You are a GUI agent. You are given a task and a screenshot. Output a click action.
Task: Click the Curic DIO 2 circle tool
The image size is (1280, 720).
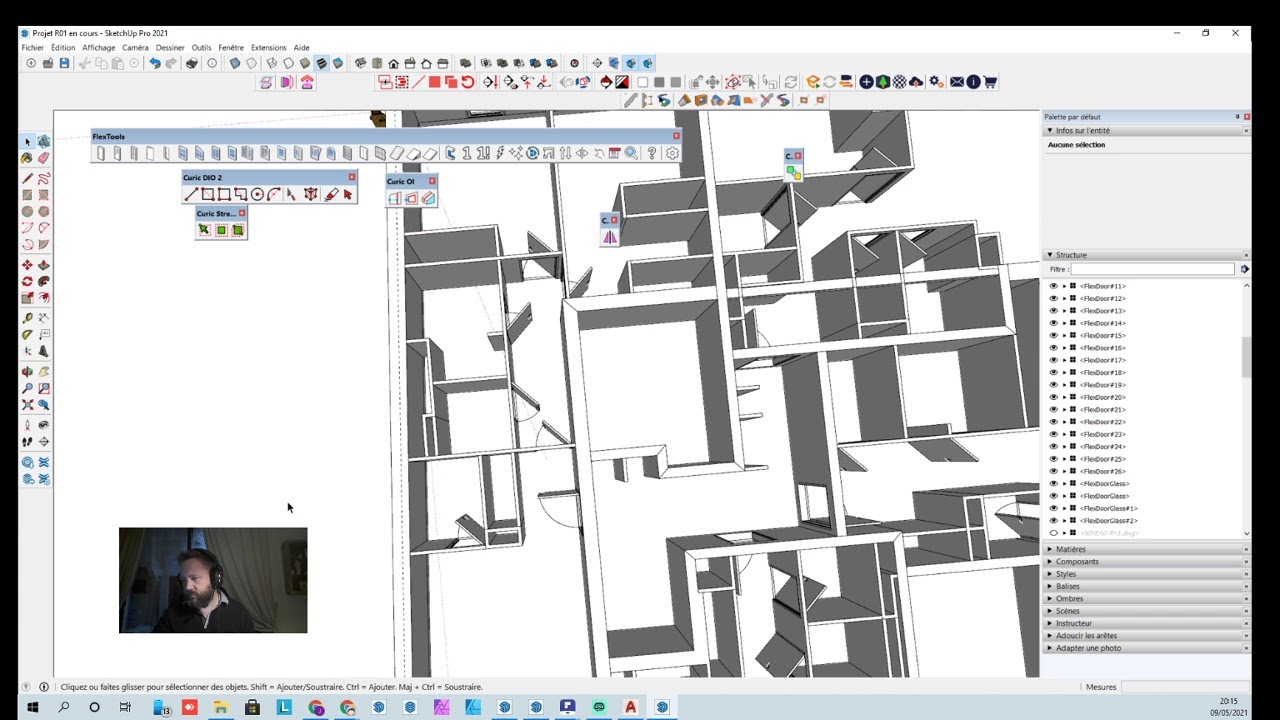pos(257,194)
